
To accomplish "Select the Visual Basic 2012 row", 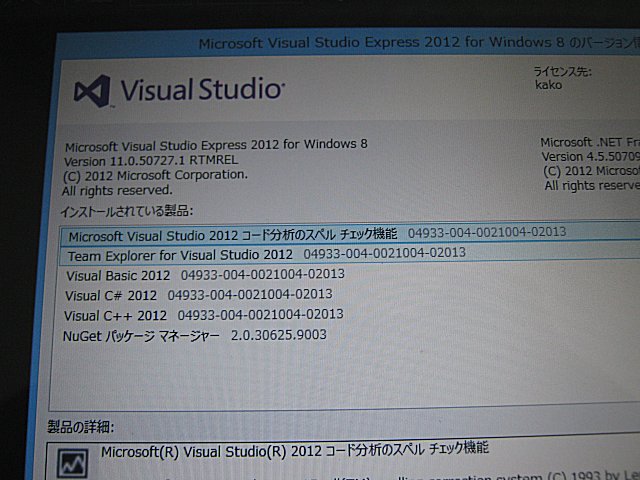I will tap(205, 275).
